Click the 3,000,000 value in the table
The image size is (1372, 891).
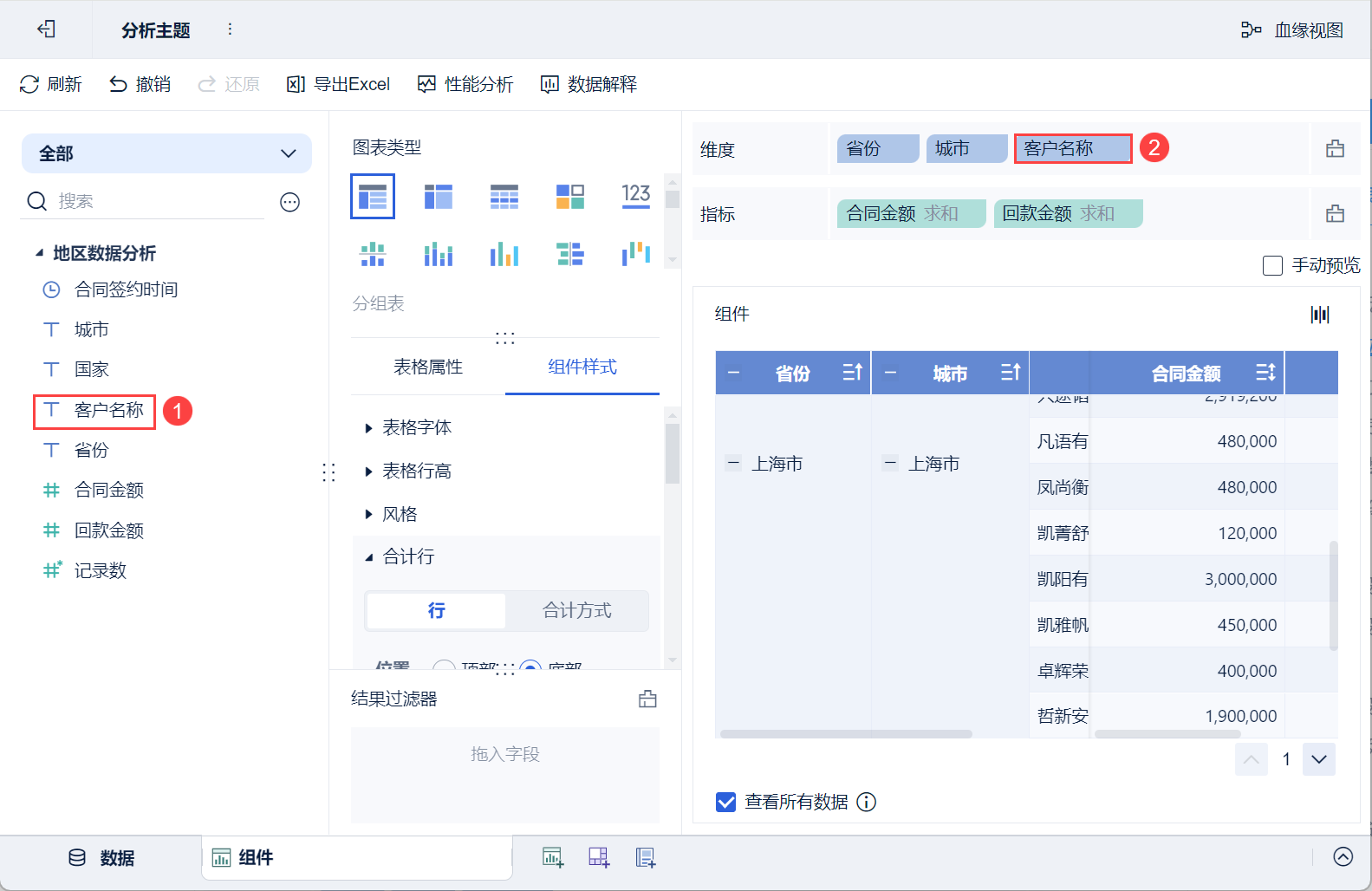pos(1240,579)
